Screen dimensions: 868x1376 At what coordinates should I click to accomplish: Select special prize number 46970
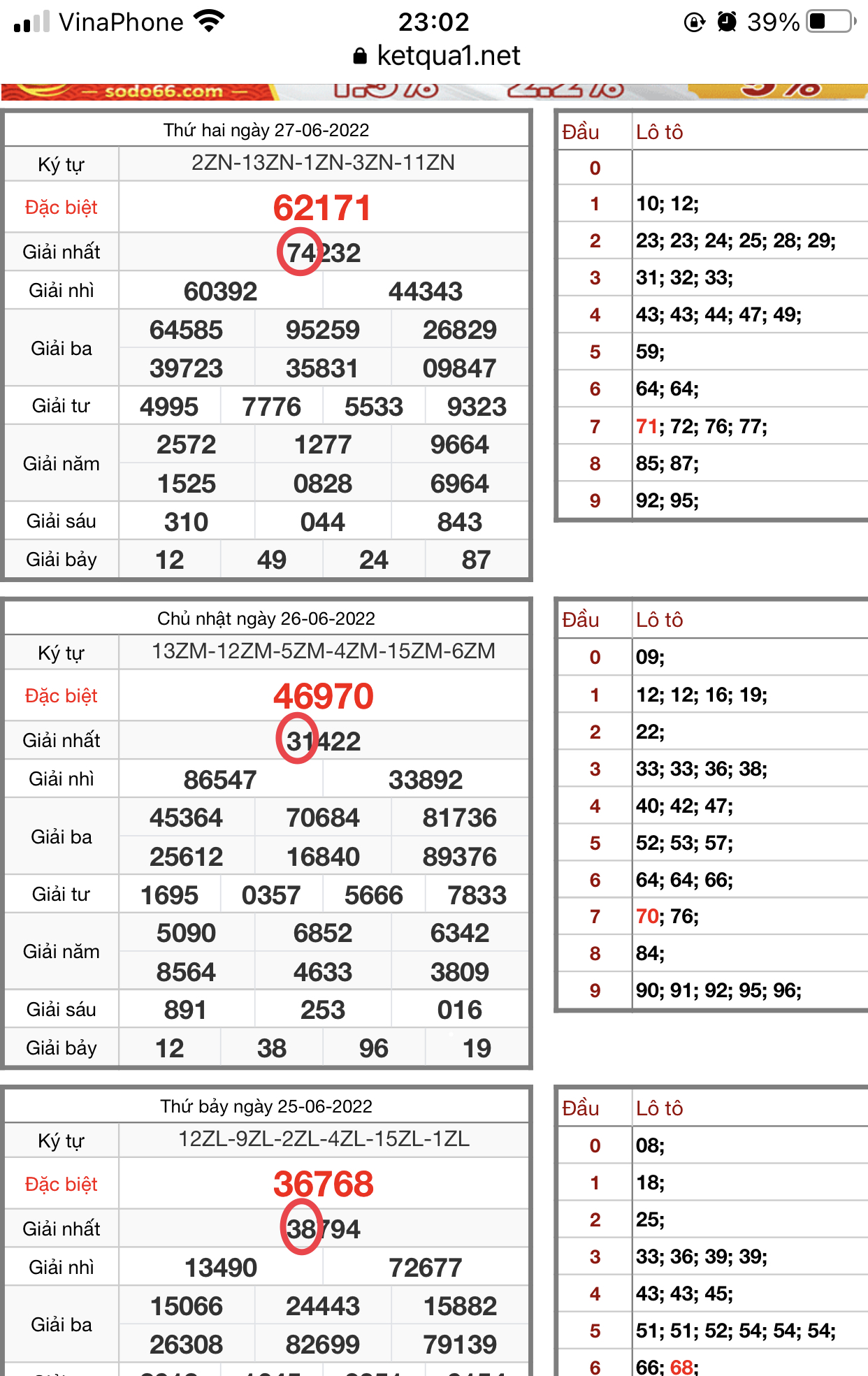point(324,696)
